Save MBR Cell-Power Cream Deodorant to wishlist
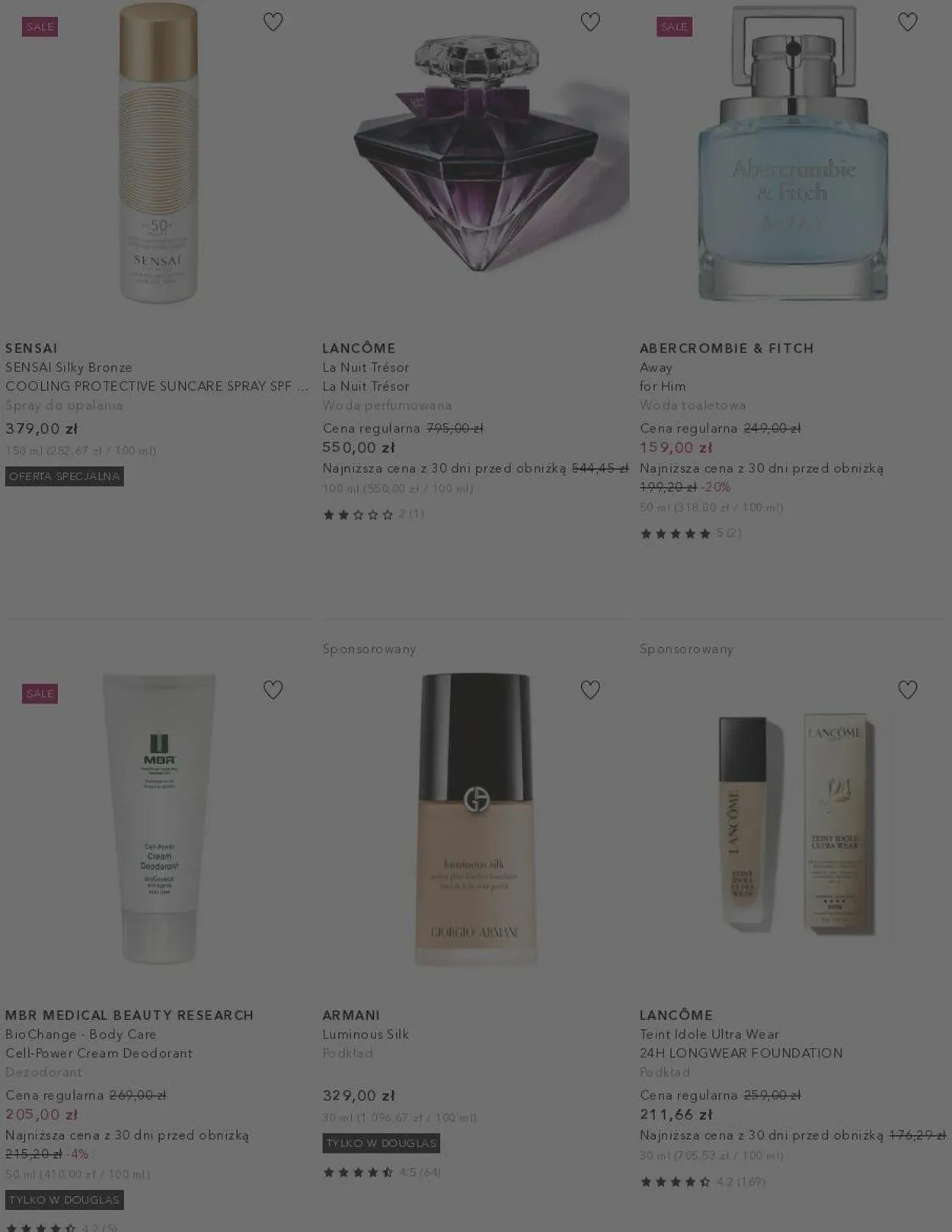The width and height of the screenshot is (952, 1232). (x=273, y=690)
